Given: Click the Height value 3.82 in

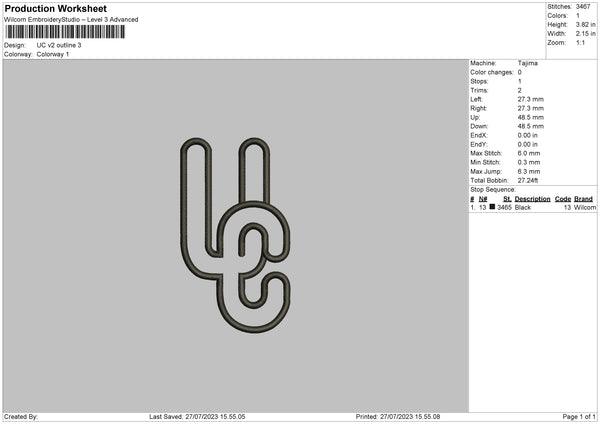Looking at the screenshot, I should click(x=585, y=24).
